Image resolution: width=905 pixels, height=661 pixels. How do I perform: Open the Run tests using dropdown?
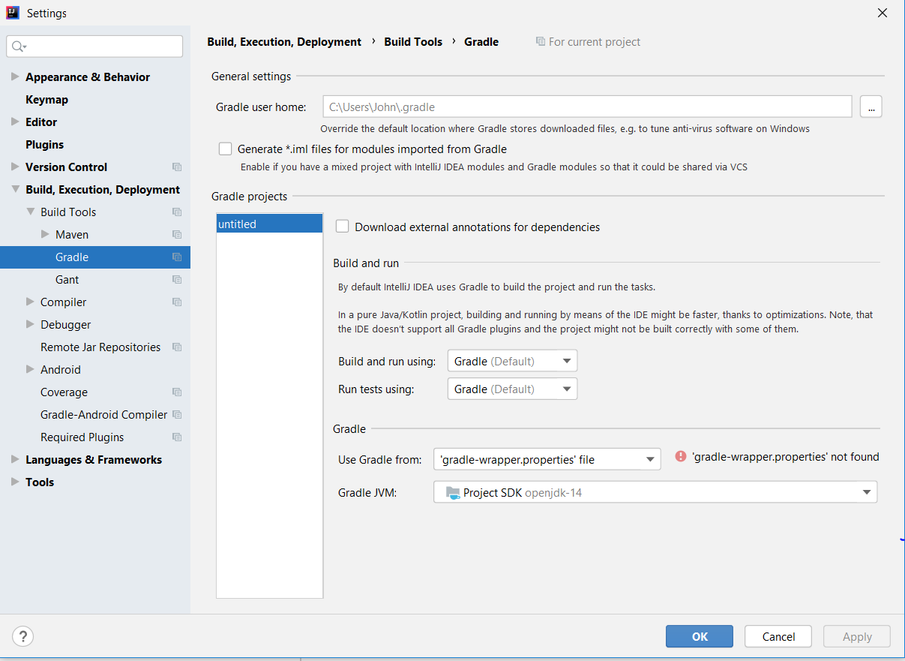[x=512, y=389]
